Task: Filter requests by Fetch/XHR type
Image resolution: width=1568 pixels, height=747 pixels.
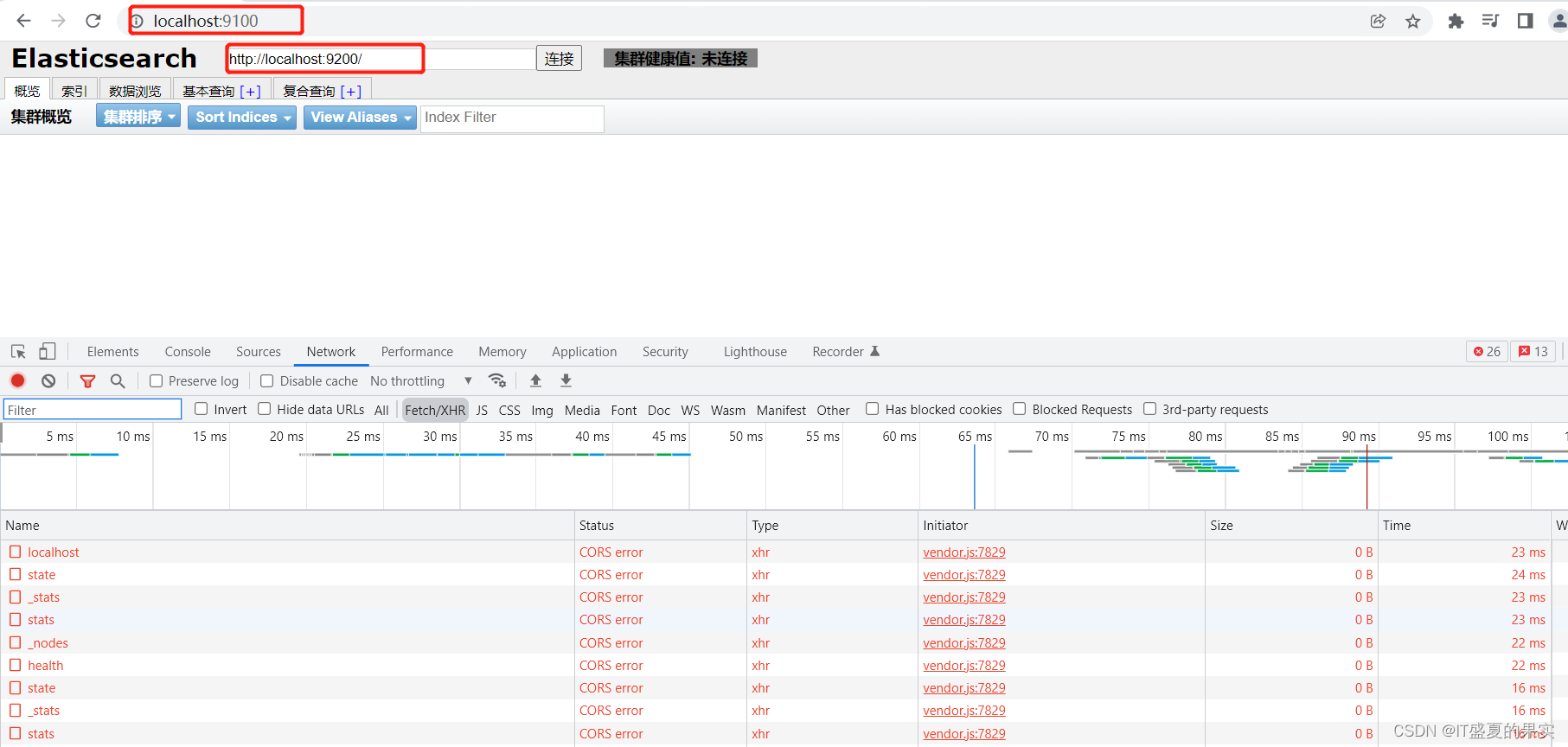Action: point(435,410)
